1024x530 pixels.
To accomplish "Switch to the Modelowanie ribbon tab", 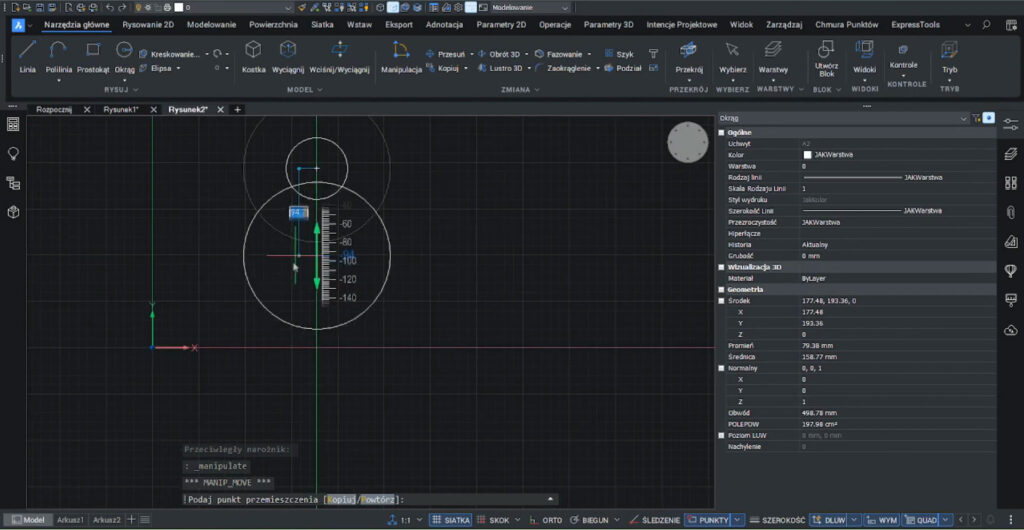I will click(212, 25).
